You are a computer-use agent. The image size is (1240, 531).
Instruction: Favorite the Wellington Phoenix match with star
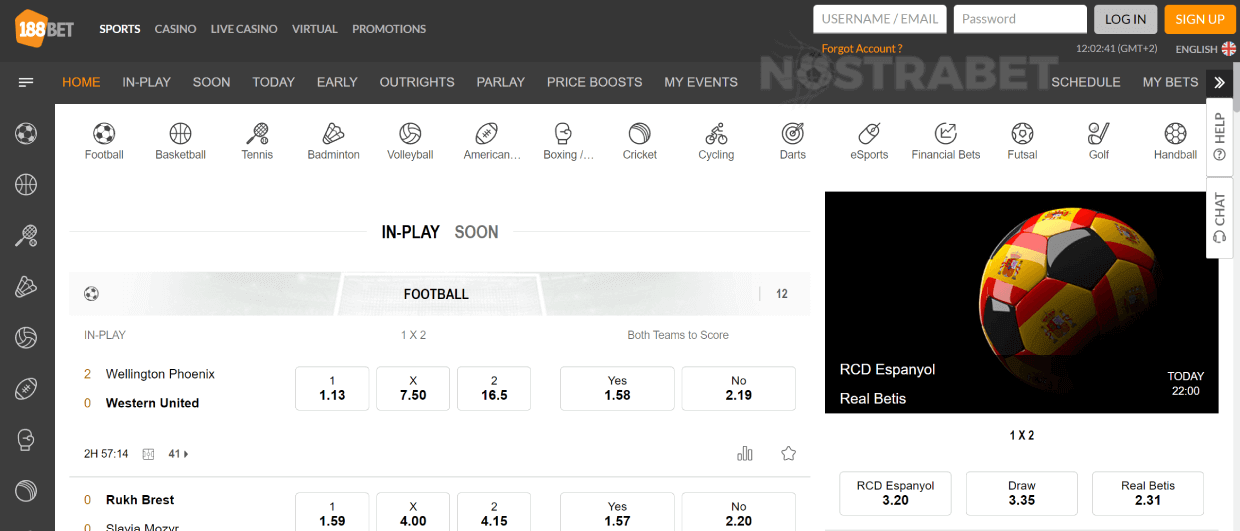pos(788,453)
